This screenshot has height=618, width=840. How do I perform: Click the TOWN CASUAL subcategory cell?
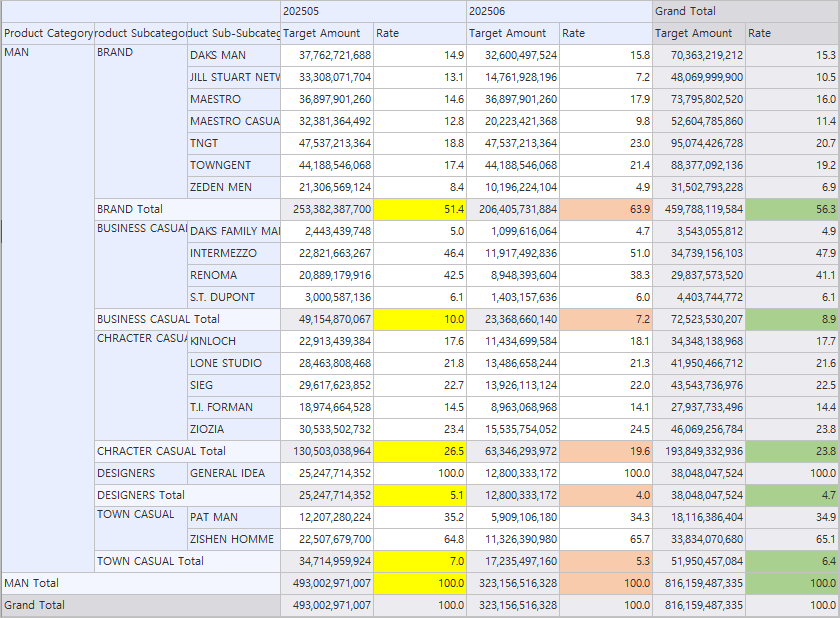(141, 528)
